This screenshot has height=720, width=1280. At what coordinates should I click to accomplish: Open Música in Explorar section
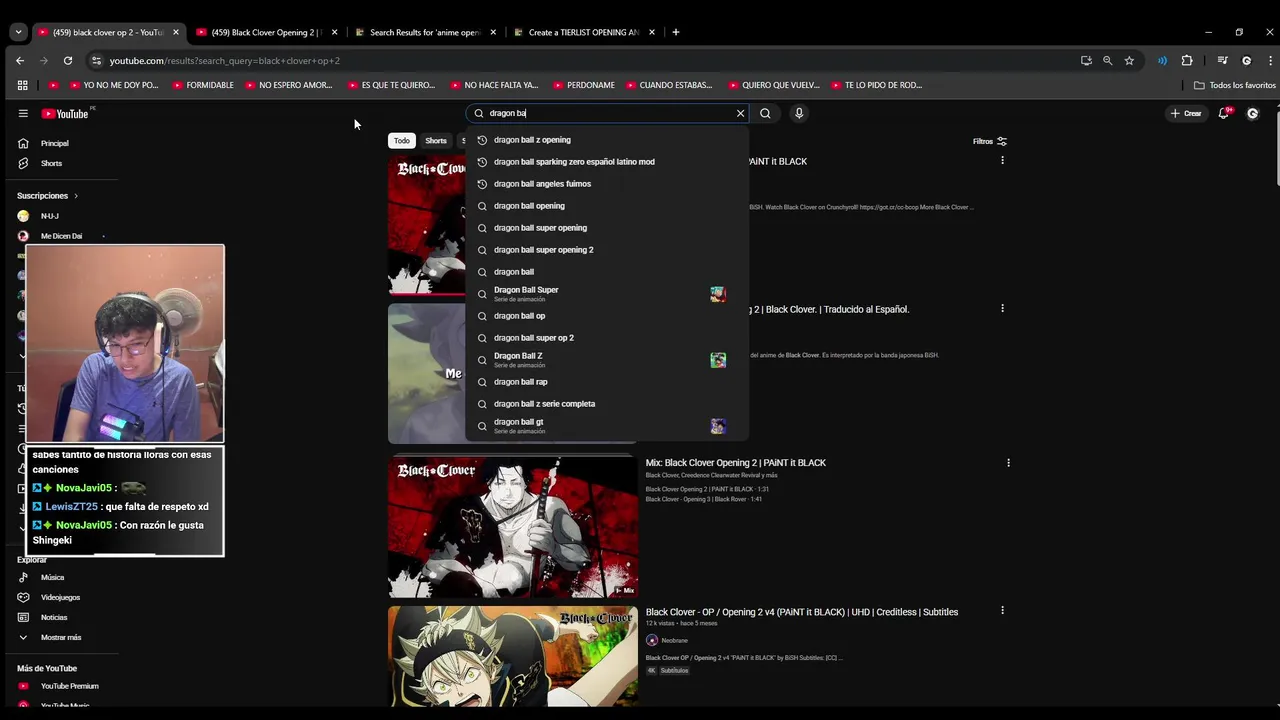tap(52, 577)
